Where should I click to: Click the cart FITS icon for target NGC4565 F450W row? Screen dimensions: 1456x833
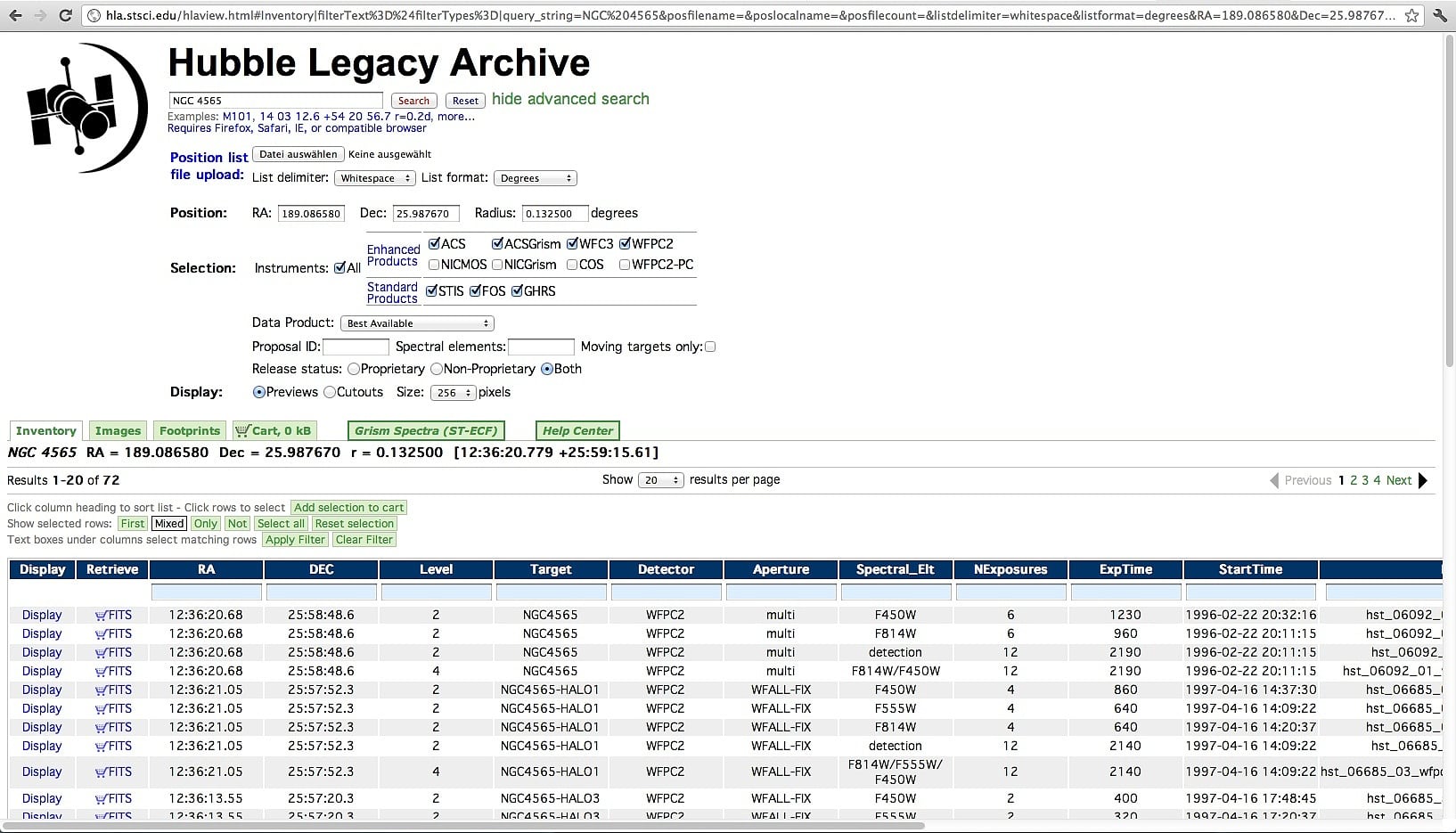click(113, 615)
